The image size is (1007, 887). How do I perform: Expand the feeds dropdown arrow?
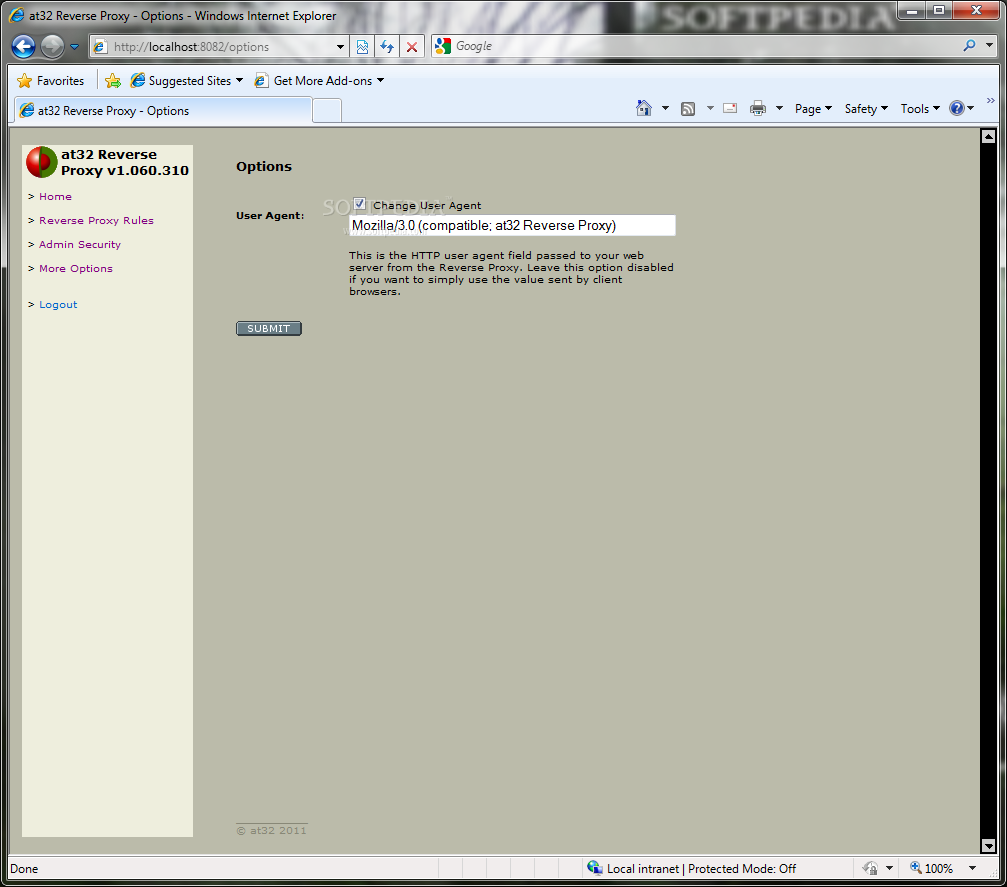(x=710, y=109)
